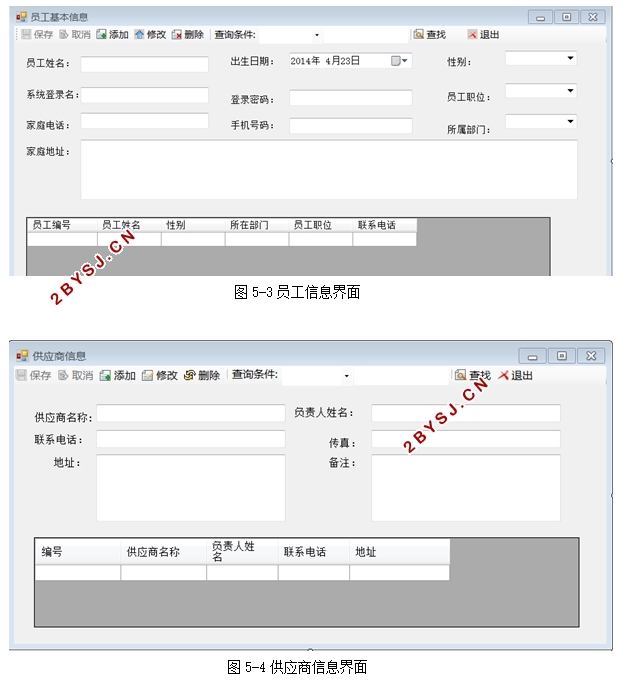This screenshot has width=627, height=700.
Task: Click 地址 column header in supplier grid
Action: pyautogui.click(x=400, y=552)
